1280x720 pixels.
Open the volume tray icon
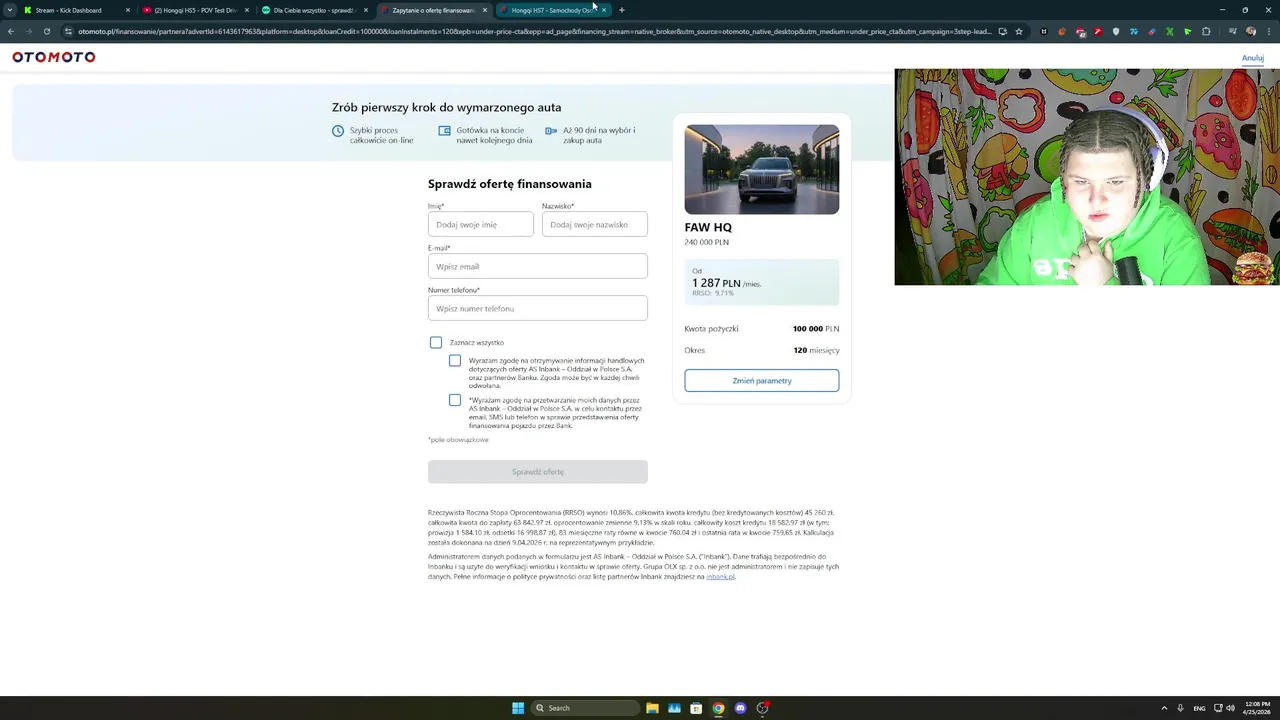[x=1230, y=708]
